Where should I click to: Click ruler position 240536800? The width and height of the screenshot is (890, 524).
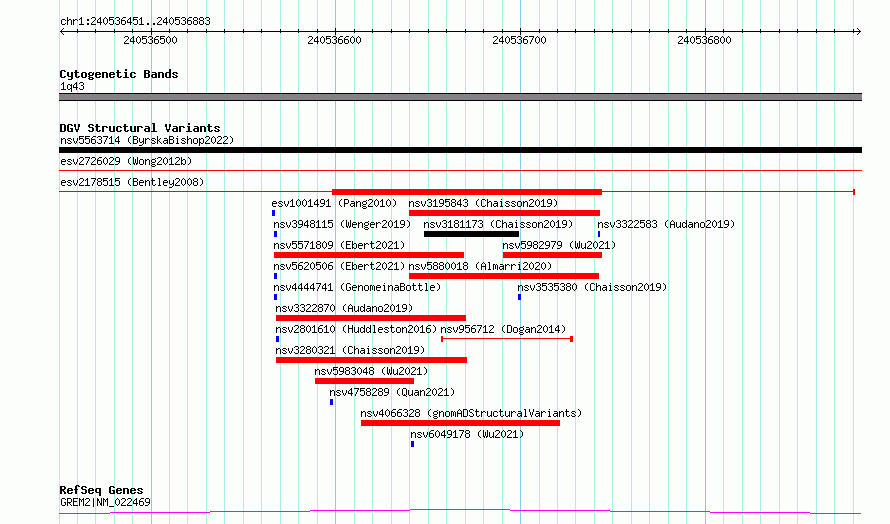pyautogui.click(x=704, y=40)
